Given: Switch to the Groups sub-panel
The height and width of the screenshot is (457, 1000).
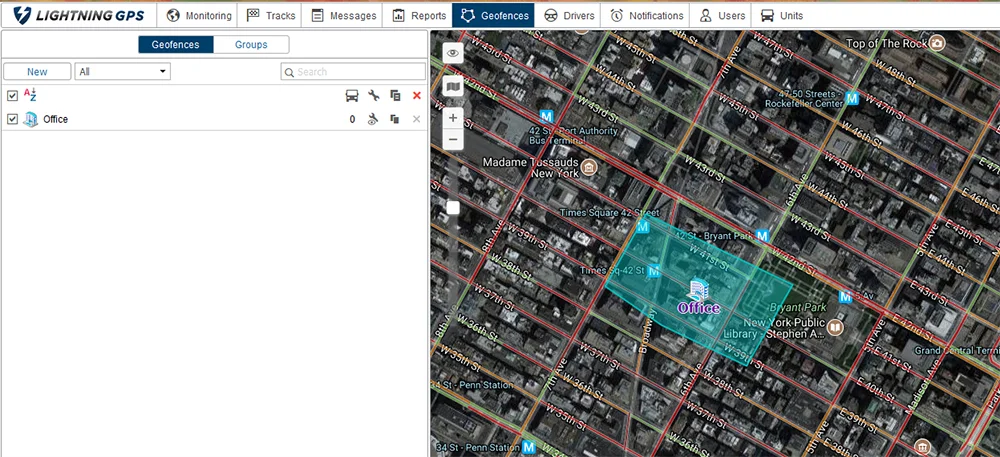Looking at the screenshot, I should [251, 45].
